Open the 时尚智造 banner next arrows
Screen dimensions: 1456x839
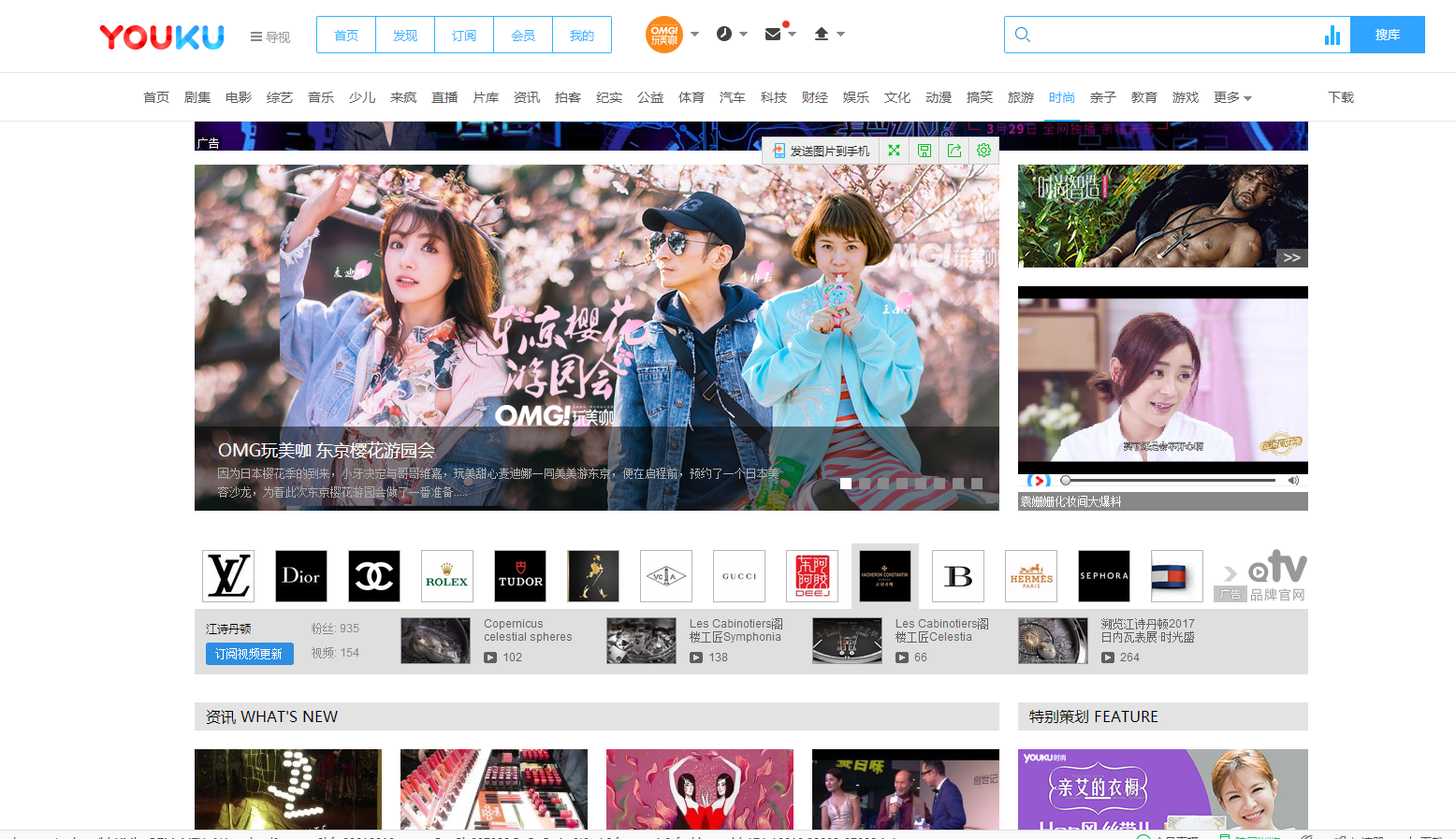[x=1292, y=257]
